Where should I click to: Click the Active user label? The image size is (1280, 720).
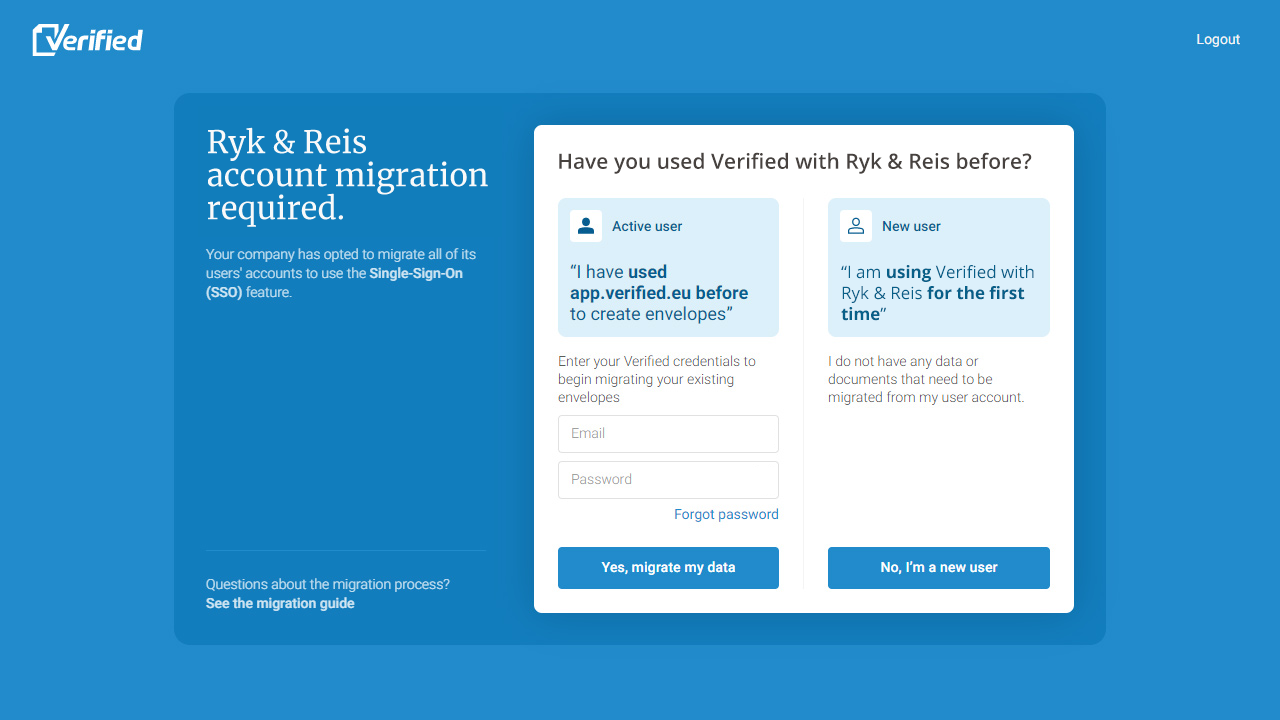pos(647,226)
